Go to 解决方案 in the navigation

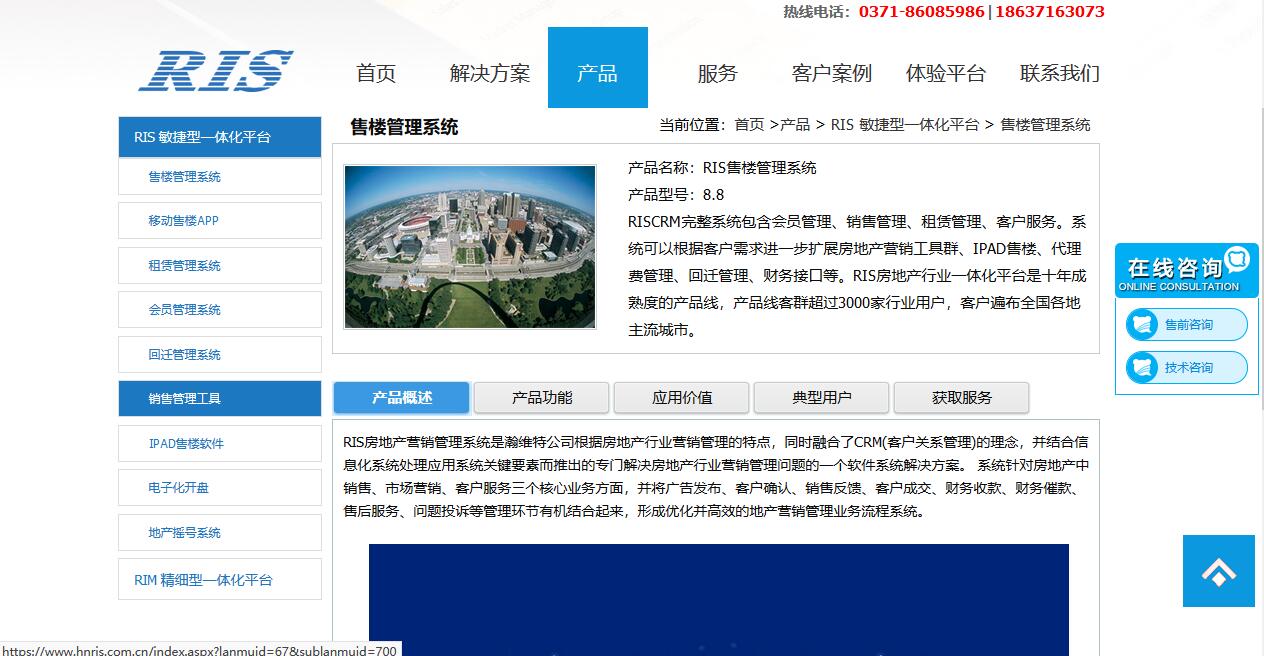(x=489, y=73)
